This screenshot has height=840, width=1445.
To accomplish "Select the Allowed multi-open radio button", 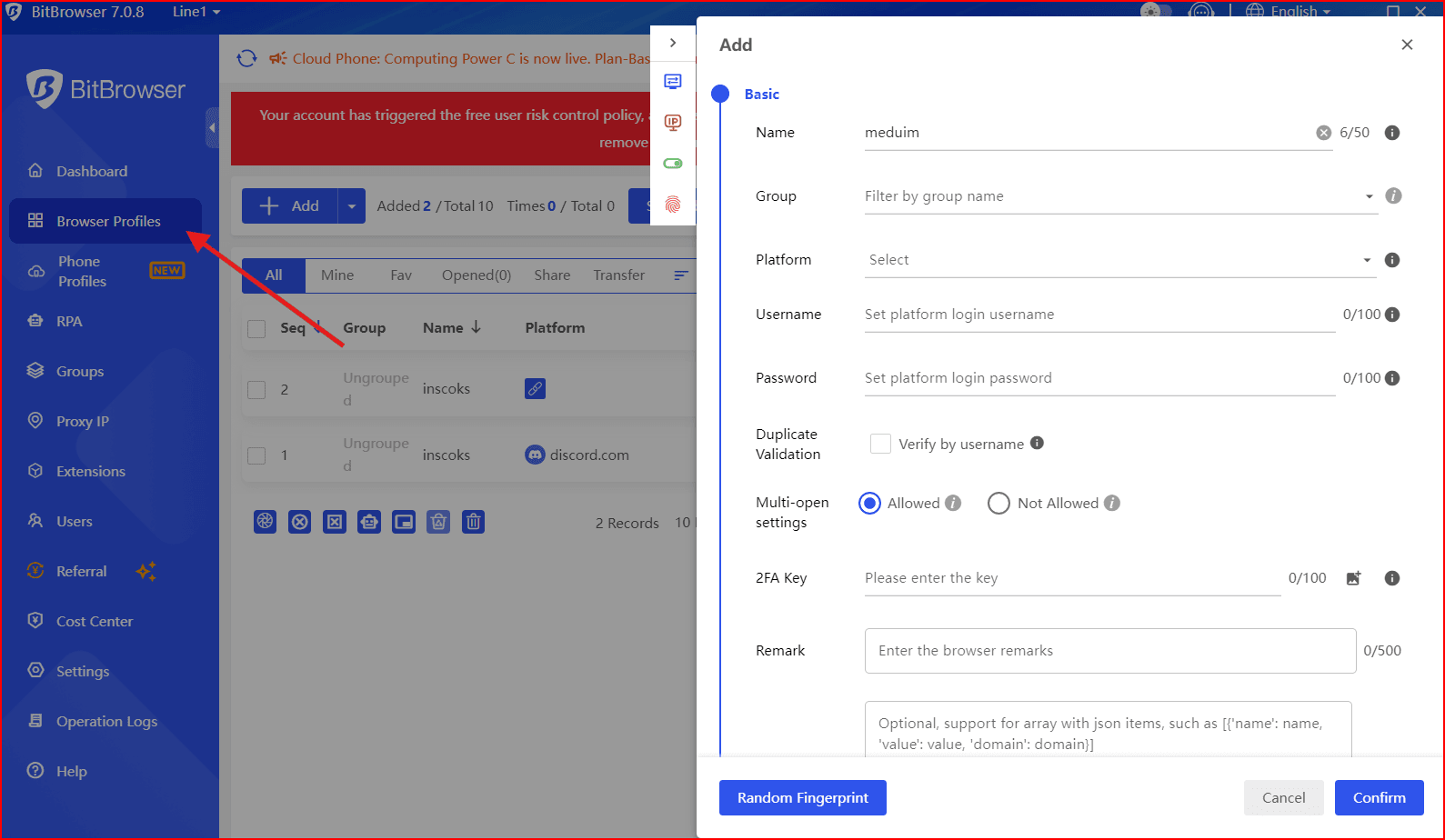I will tap(870, 503).
